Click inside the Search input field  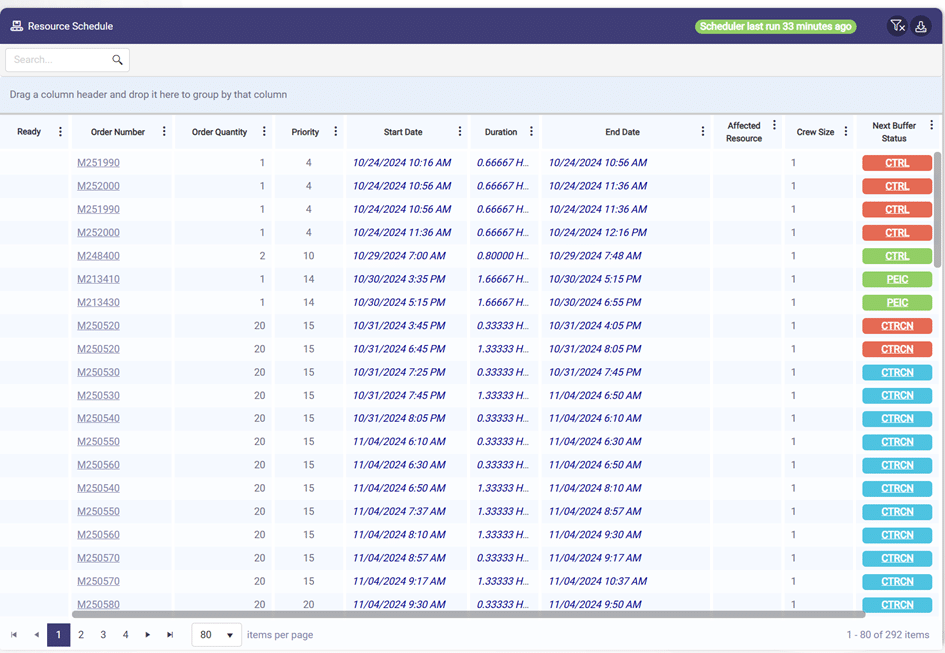click(x=60, y=59)
